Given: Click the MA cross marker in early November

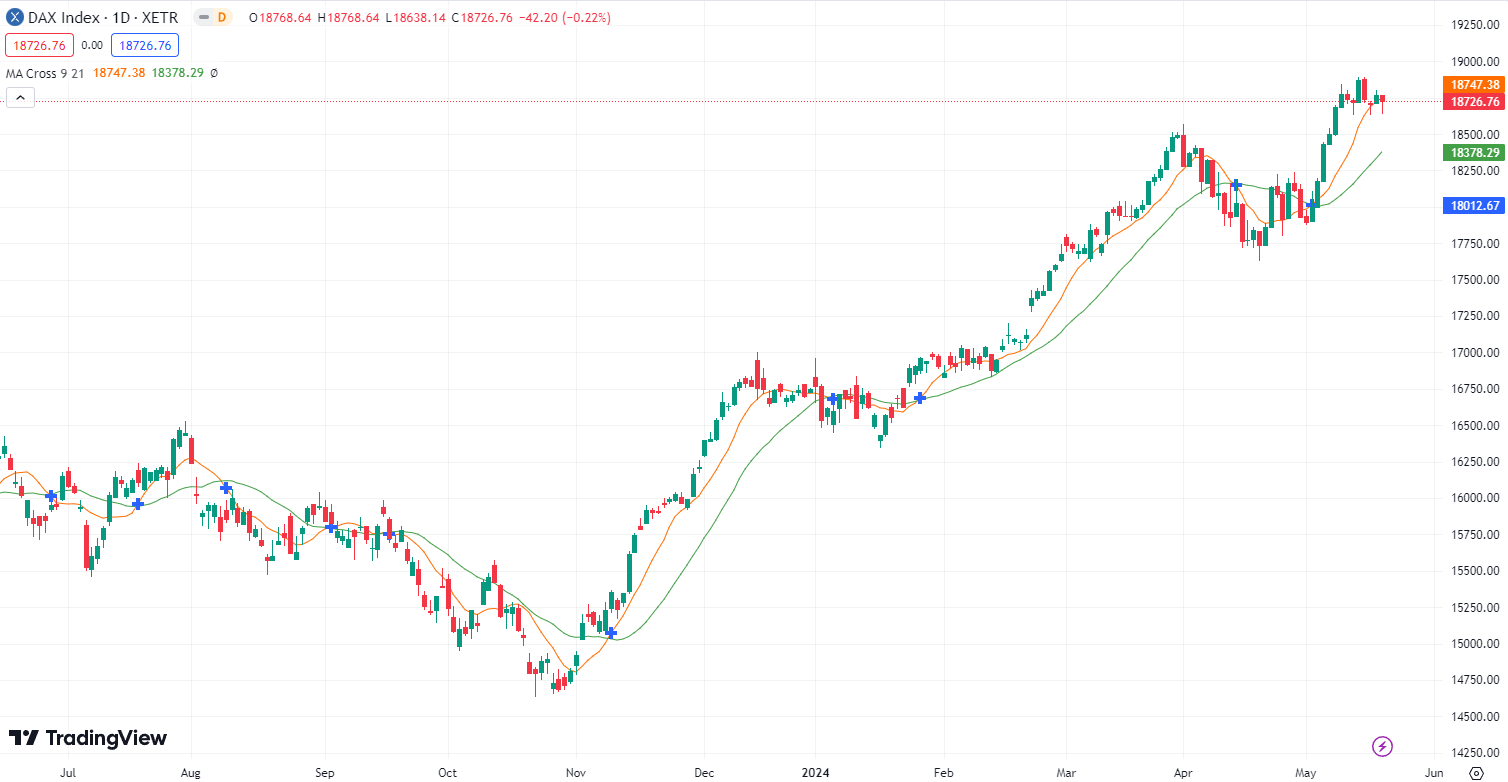Looking at the screenshot, I should [x=611, y=633].
